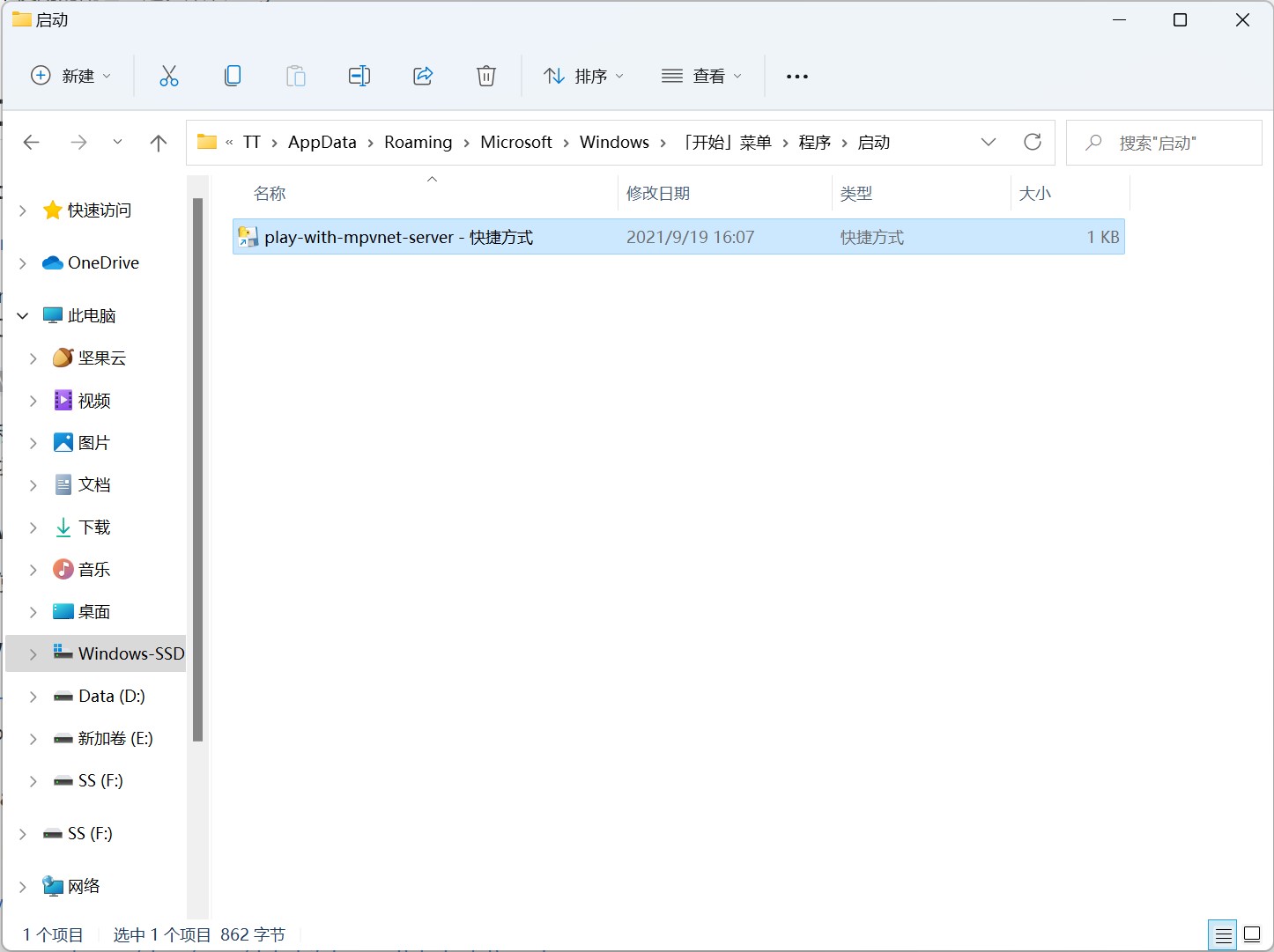Expand the 网络 tree node
This screenshot has height=952, width=1274.
coord(23,886)
